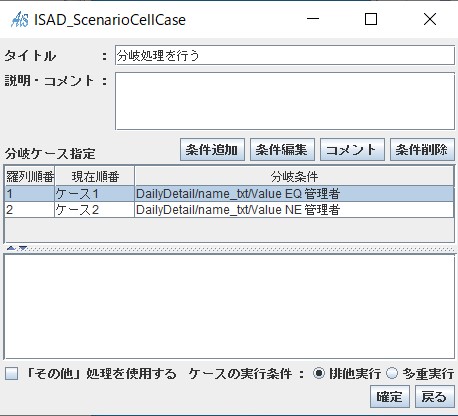
Task: Click inside the 説明・コメント text area
Action: (285, 101)
